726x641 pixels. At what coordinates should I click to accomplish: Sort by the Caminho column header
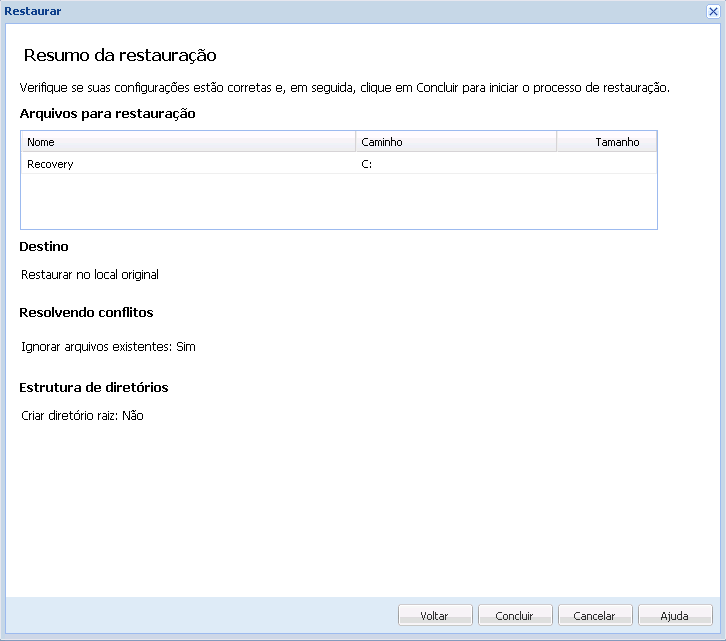(456, 142)
